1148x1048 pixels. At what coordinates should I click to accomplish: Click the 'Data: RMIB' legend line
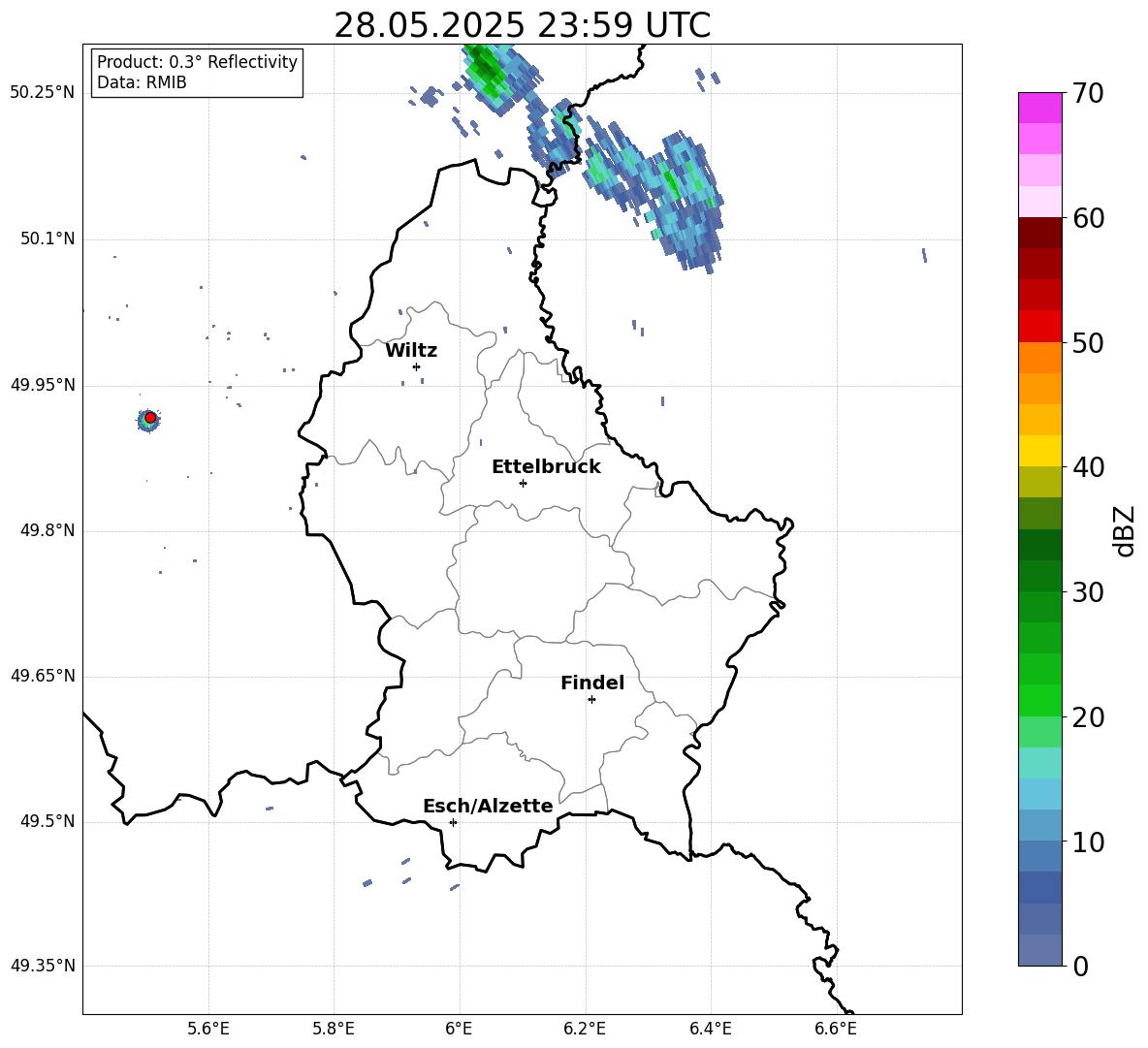click(x=142, y=82)
